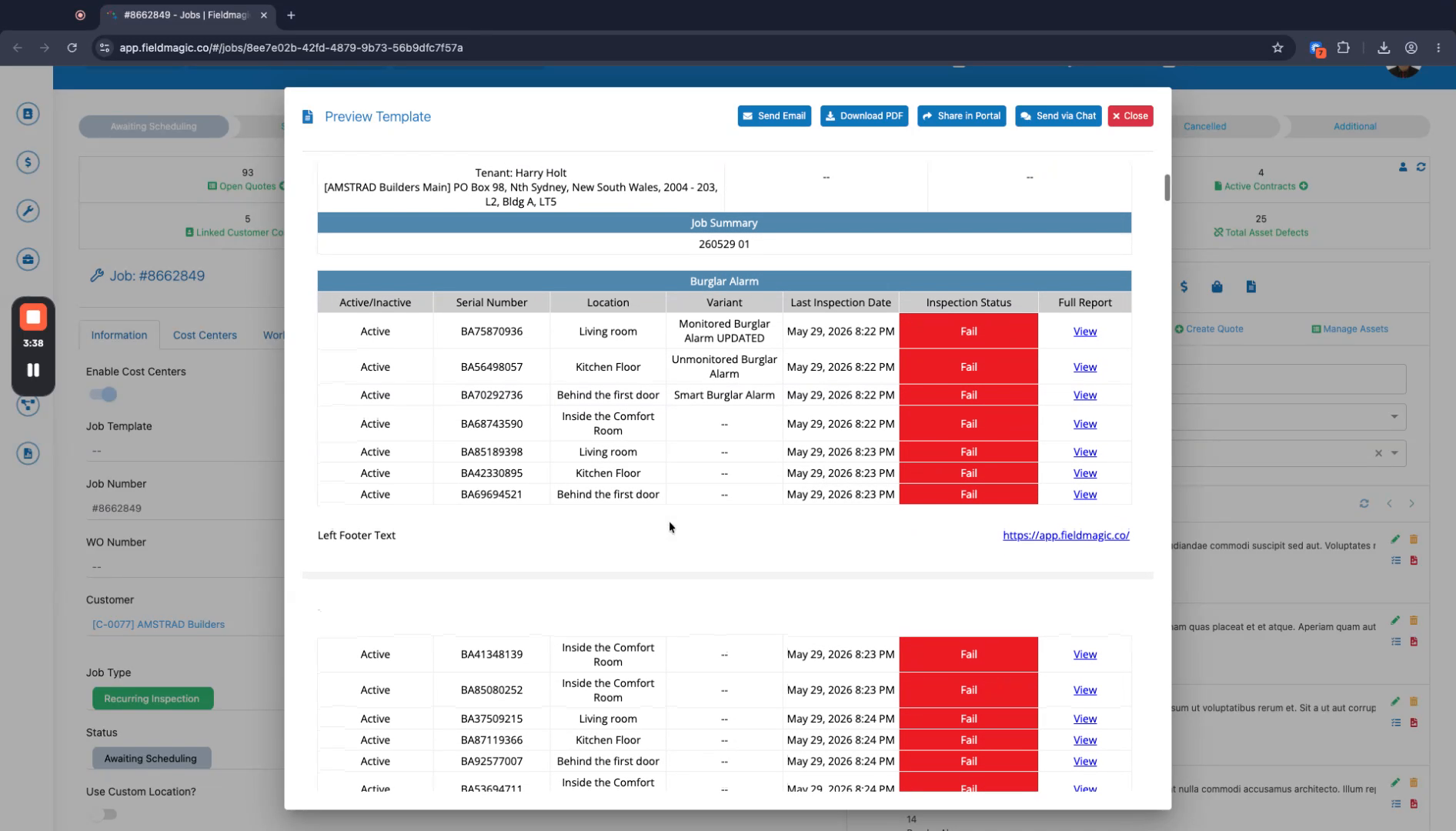Viewport: 1456px width, 831px height.
Task: Toggle the Use Custom Location switch
Action: [104, 814]
